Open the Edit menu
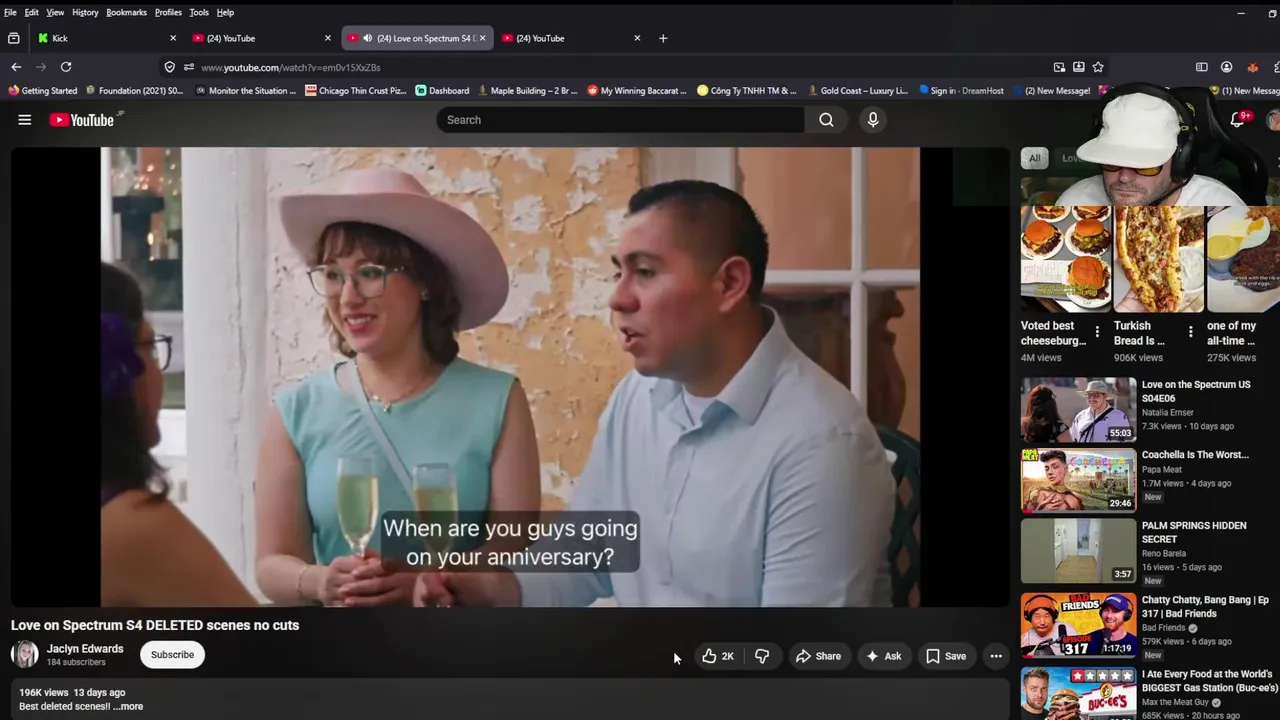 (x=32, y=12)
